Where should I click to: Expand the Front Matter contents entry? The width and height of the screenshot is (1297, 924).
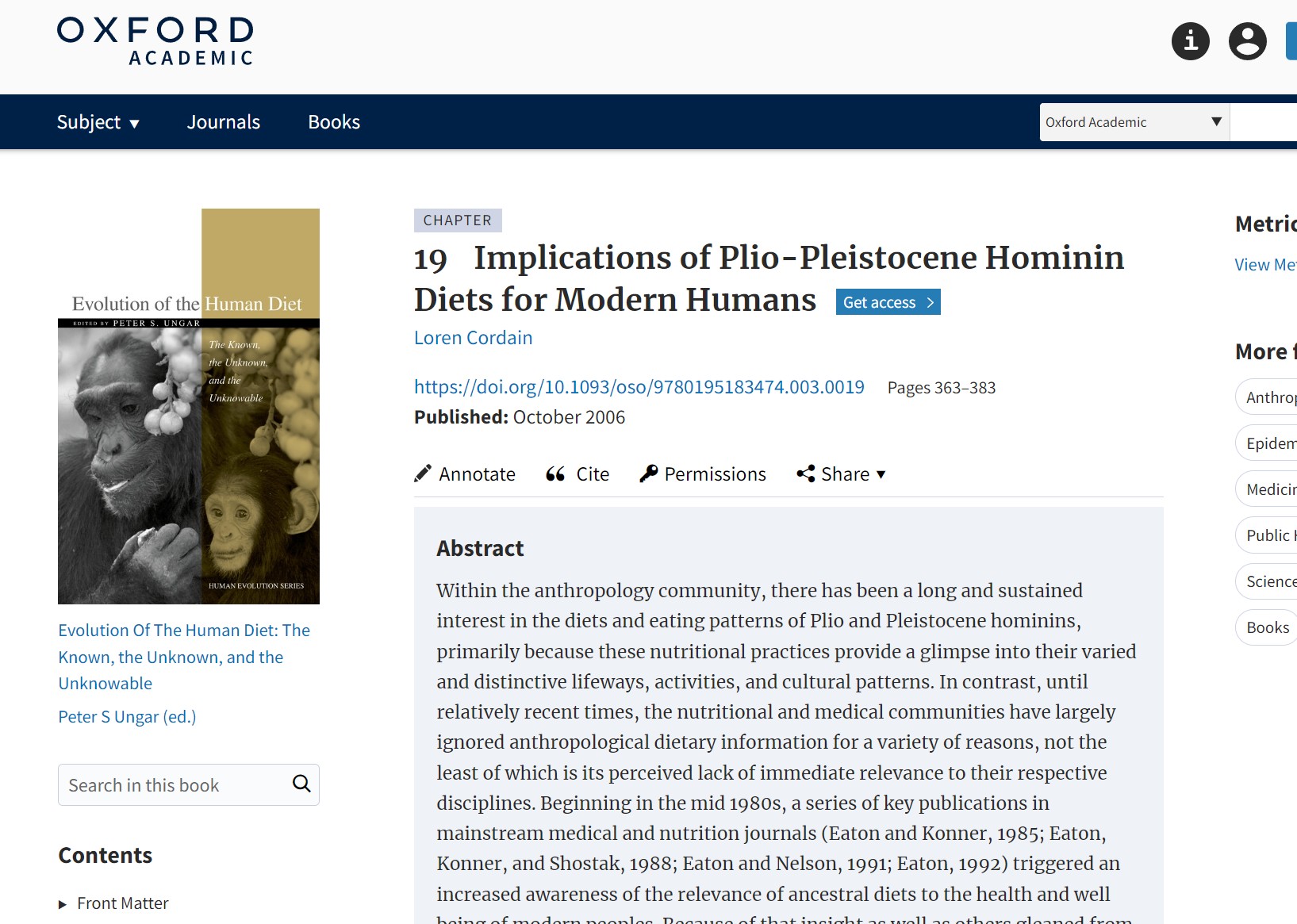point(63,903)
